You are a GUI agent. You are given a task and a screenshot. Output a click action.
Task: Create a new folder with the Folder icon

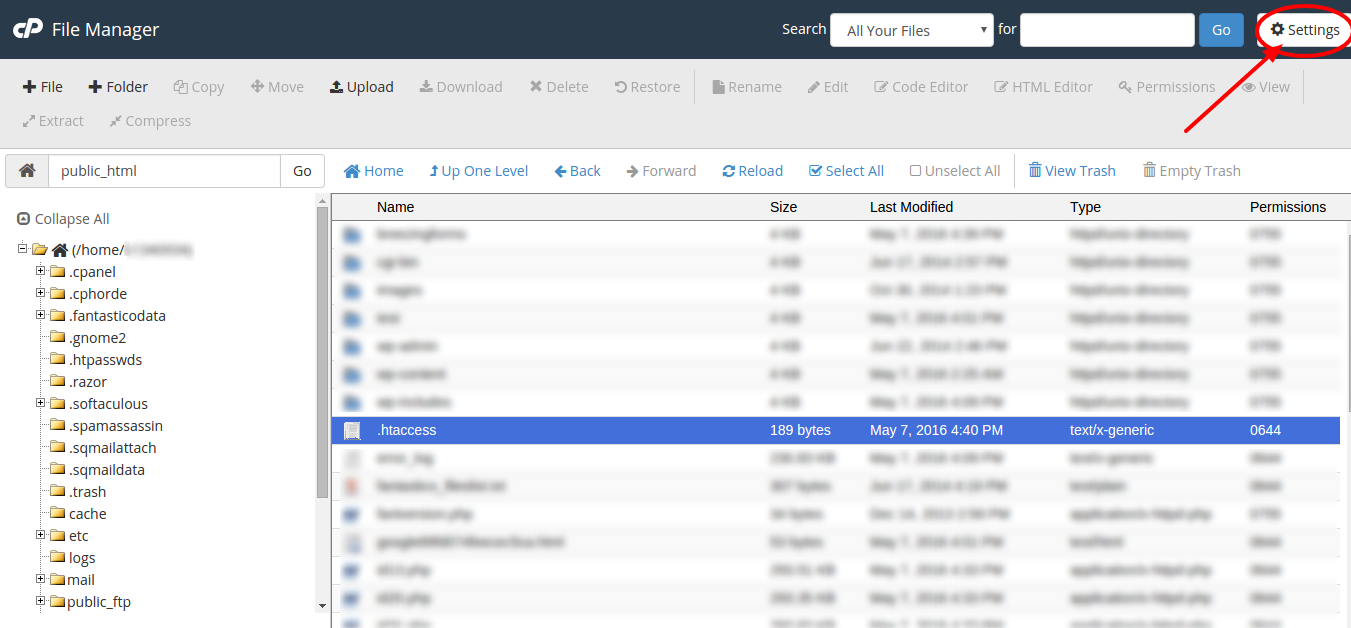pos(118,87)
